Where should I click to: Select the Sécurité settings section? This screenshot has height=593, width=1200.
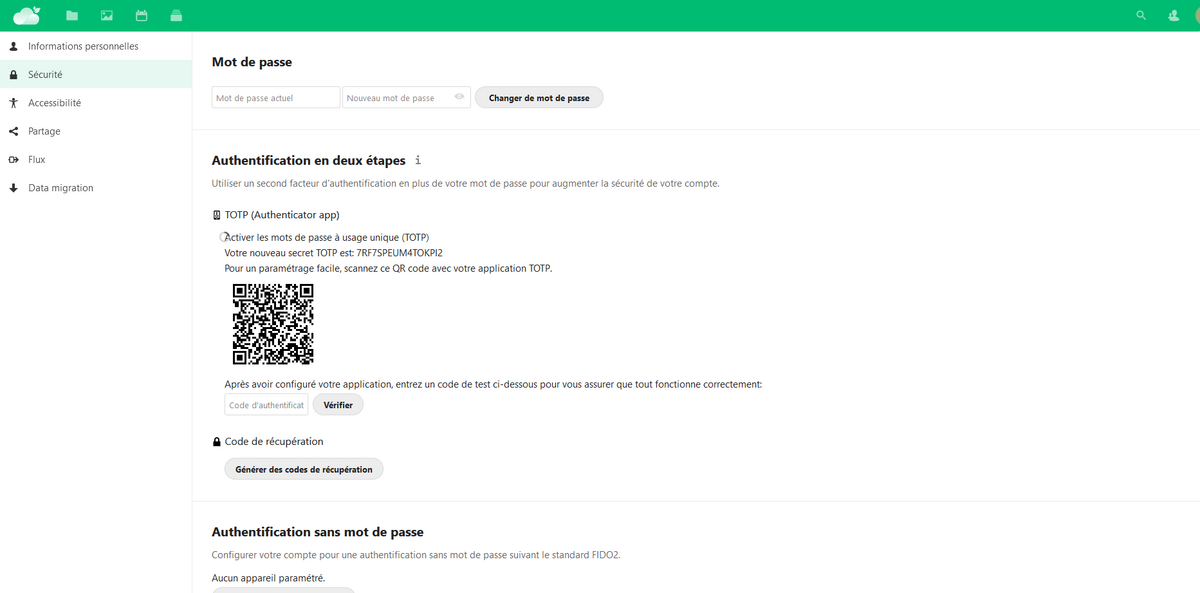click(96, 74)
